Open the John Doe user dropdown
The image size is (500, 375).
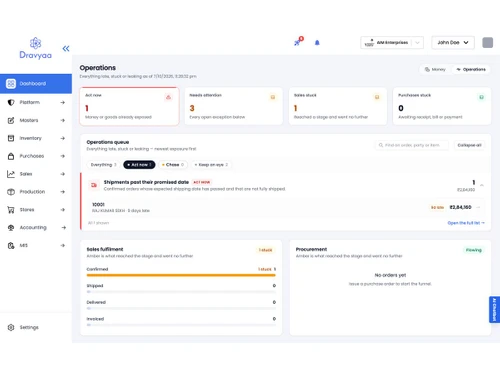[453, 43]
